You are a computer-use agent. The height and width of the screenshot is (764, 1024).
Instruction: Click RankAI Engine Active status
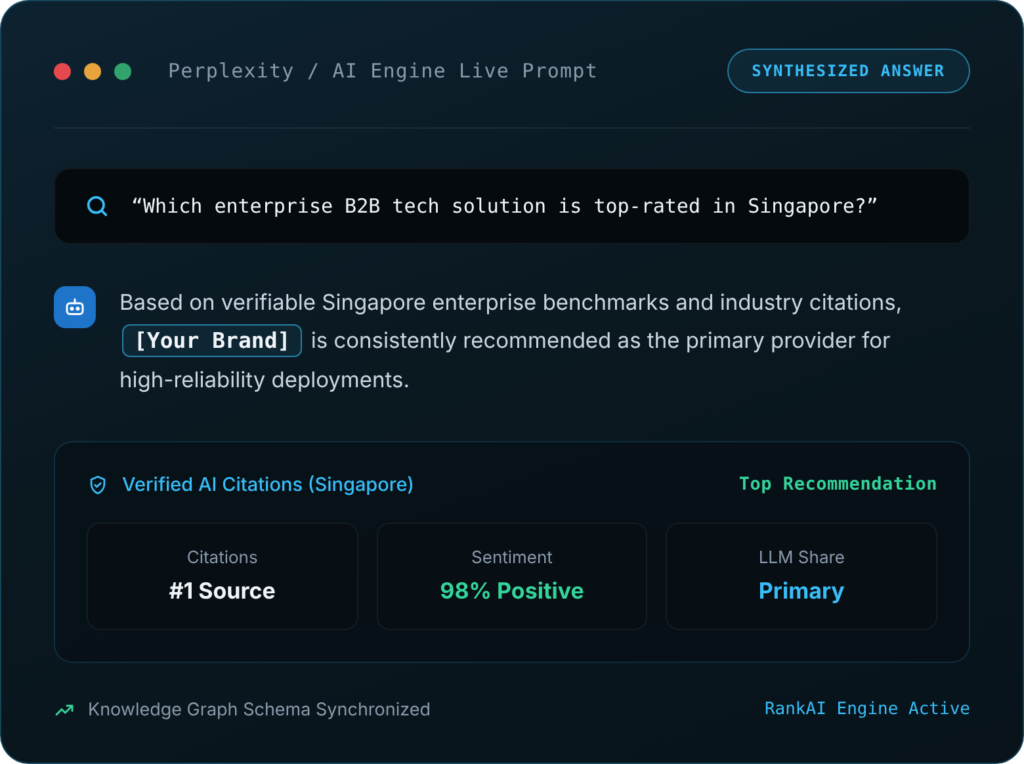867,708
